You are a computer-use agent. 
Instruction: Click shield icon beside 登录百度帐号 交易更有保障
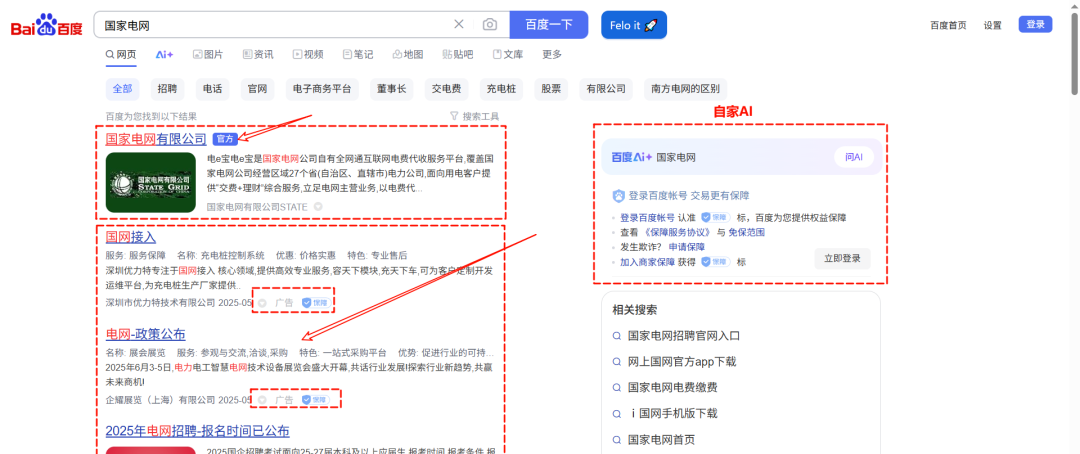[x=618, y=196]
